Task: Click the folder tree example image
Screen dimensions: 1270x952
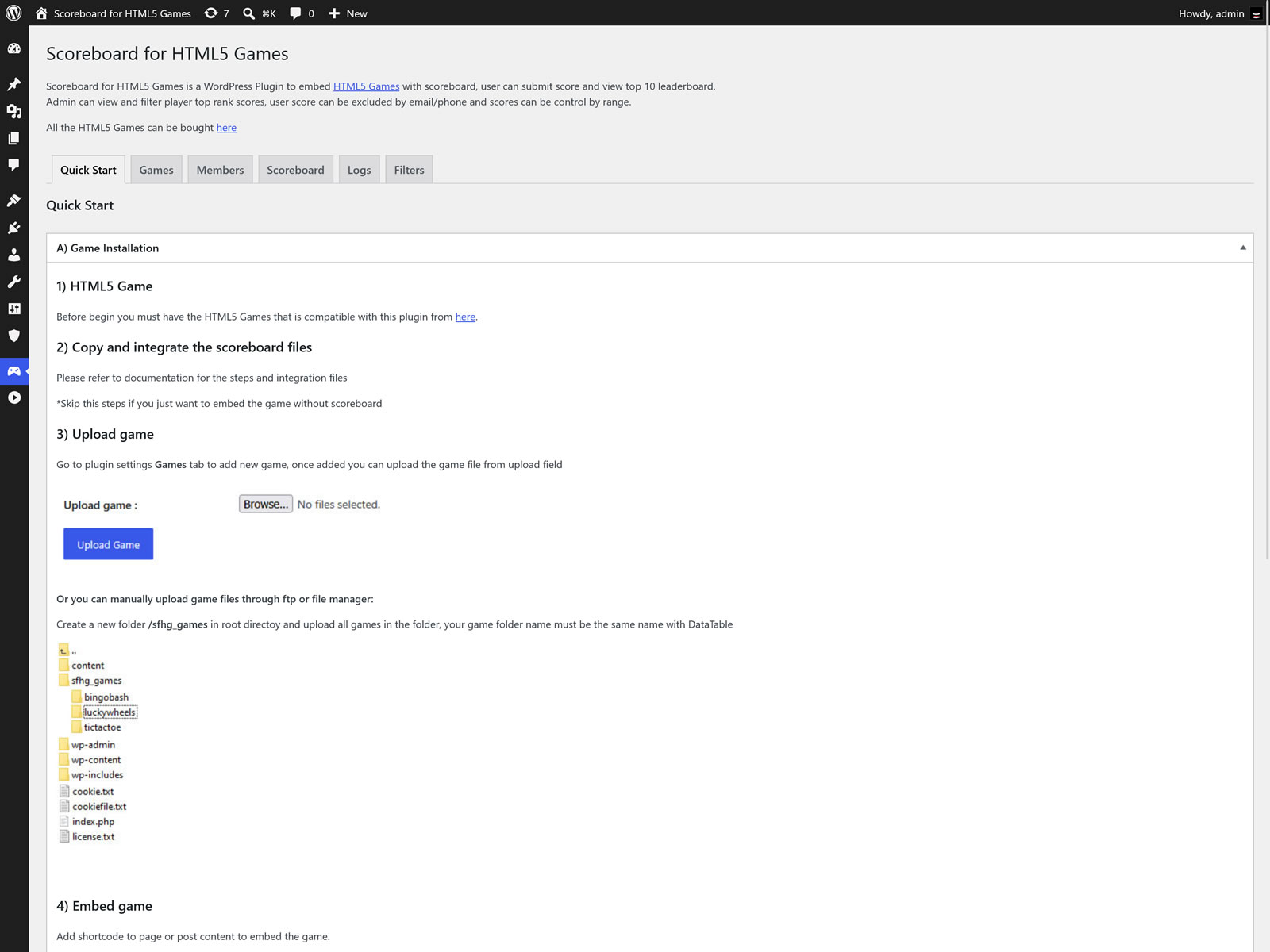Action: (x=98, y=743)
